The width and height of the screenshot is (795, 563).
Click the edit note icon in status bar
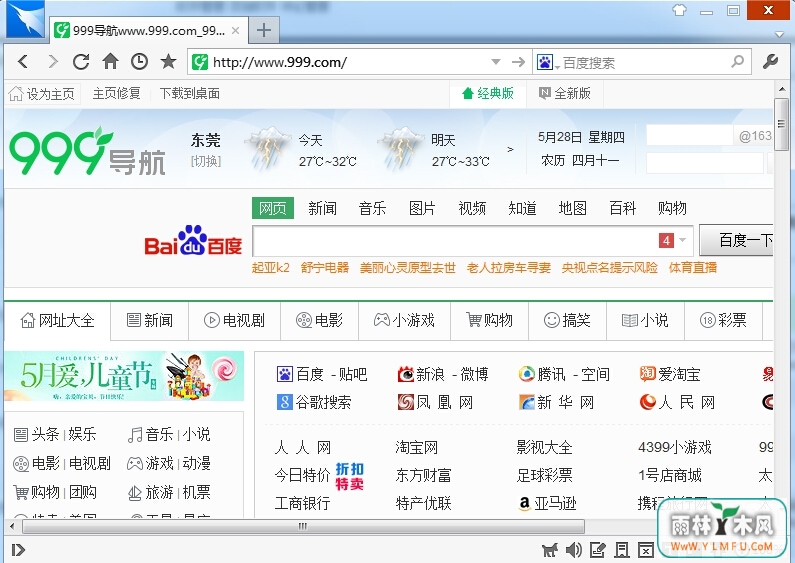(598, 550)
